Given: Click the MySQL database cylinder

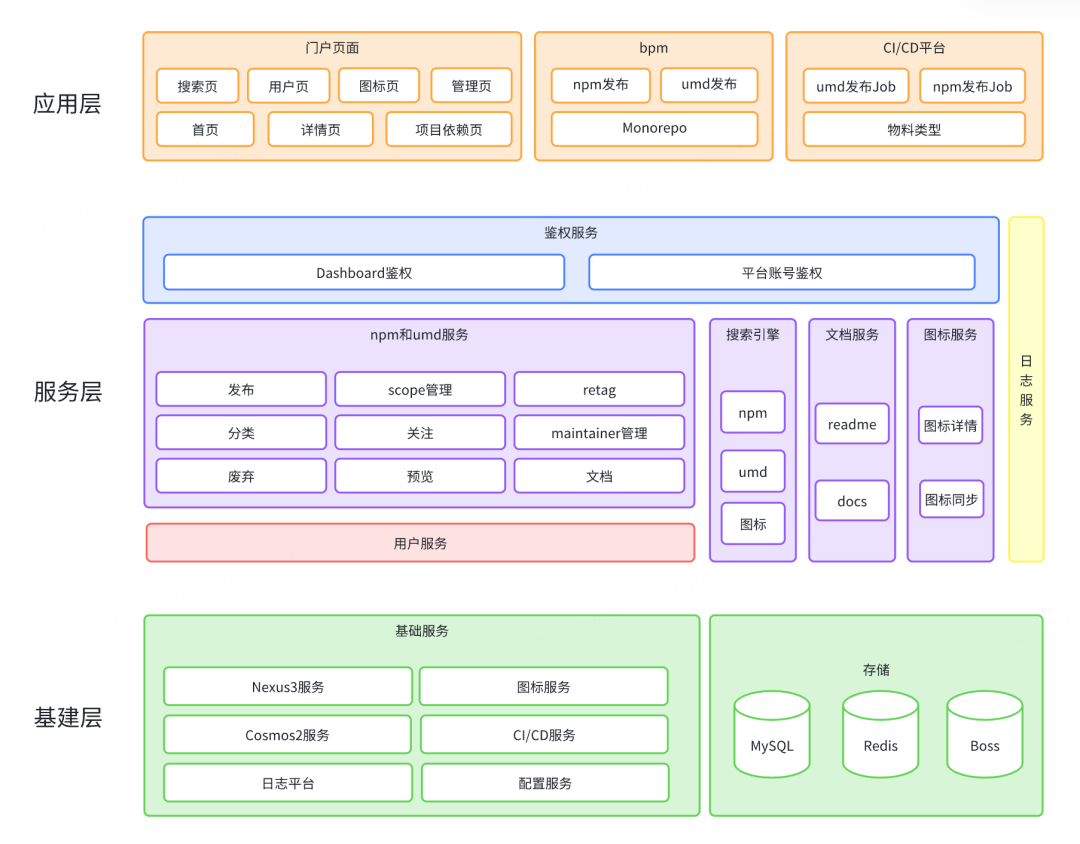Looking at the screenshot, I should (x=771, y=734).
